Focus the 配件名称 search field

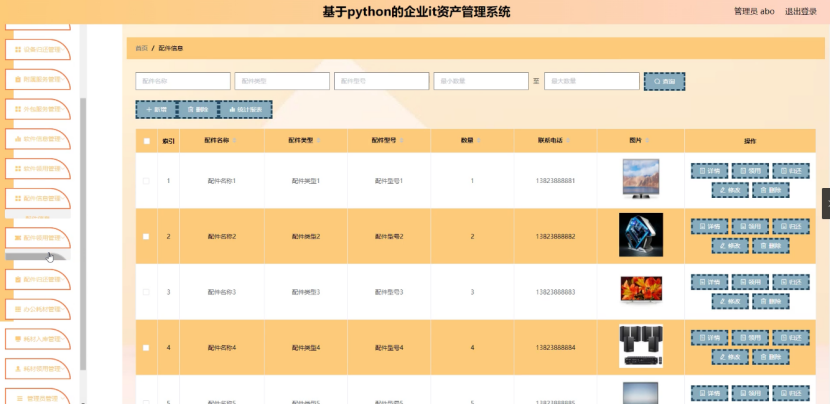(183, 81)
